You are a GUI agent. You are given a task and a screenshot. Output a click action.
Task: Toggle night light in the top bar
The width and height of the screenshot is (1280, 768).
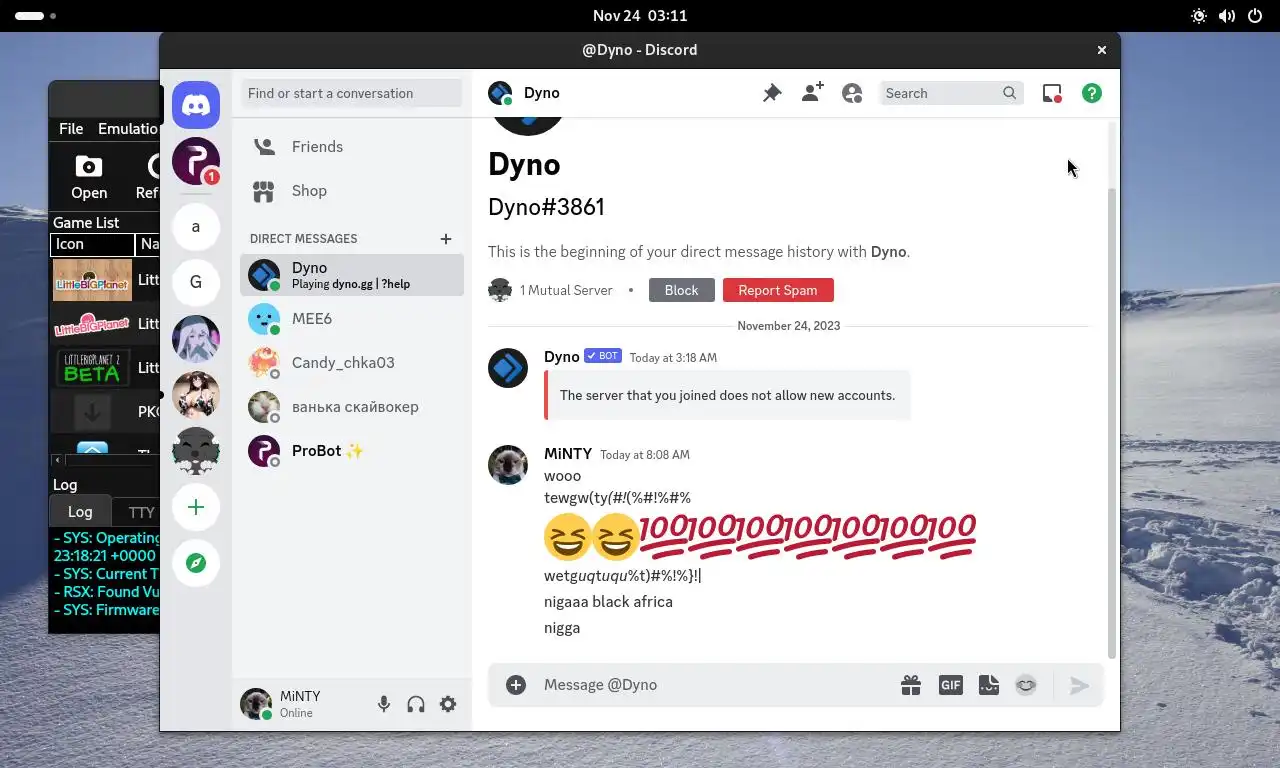1199,16
